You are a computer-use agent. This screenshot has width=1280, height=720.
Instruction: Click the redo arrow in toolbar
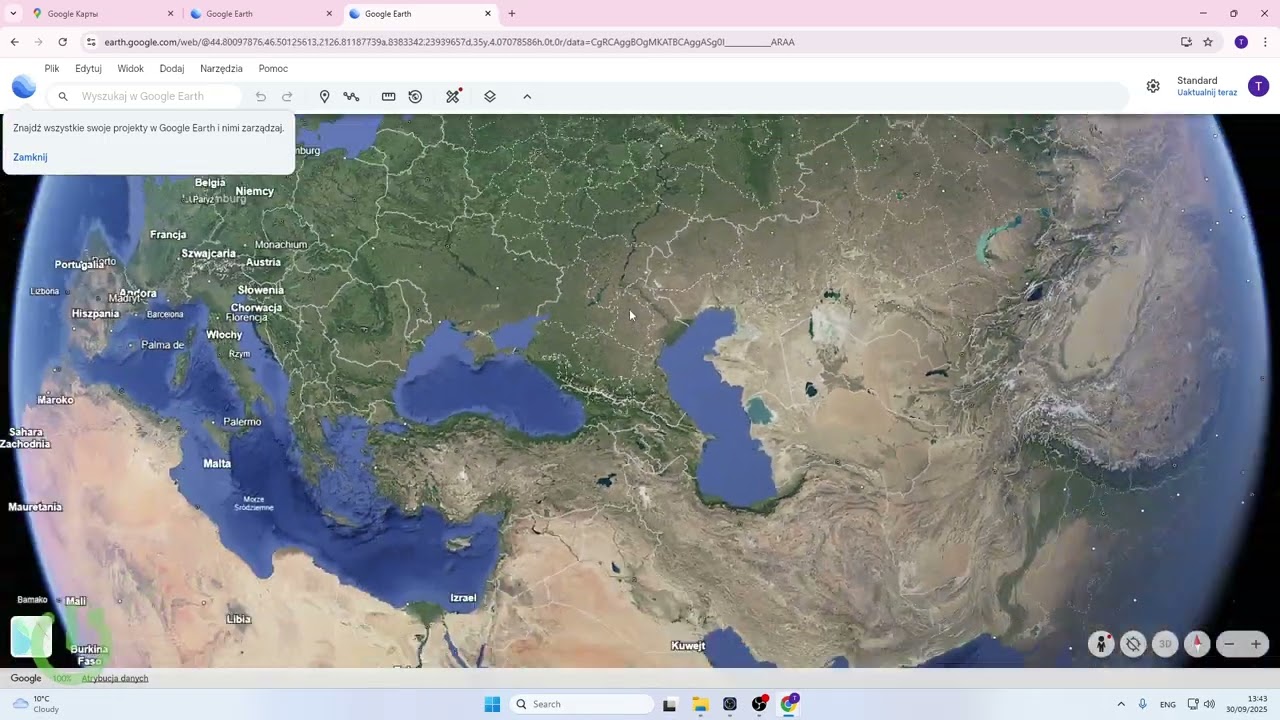287,97
